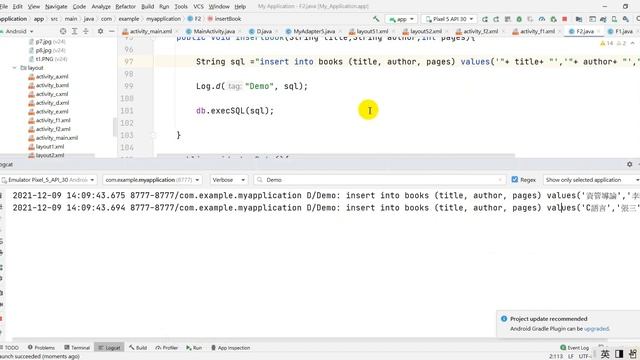This screenshot has height=360, width=640.
Task: Collapse the editor warnings chevron
Action: point(633,43)
